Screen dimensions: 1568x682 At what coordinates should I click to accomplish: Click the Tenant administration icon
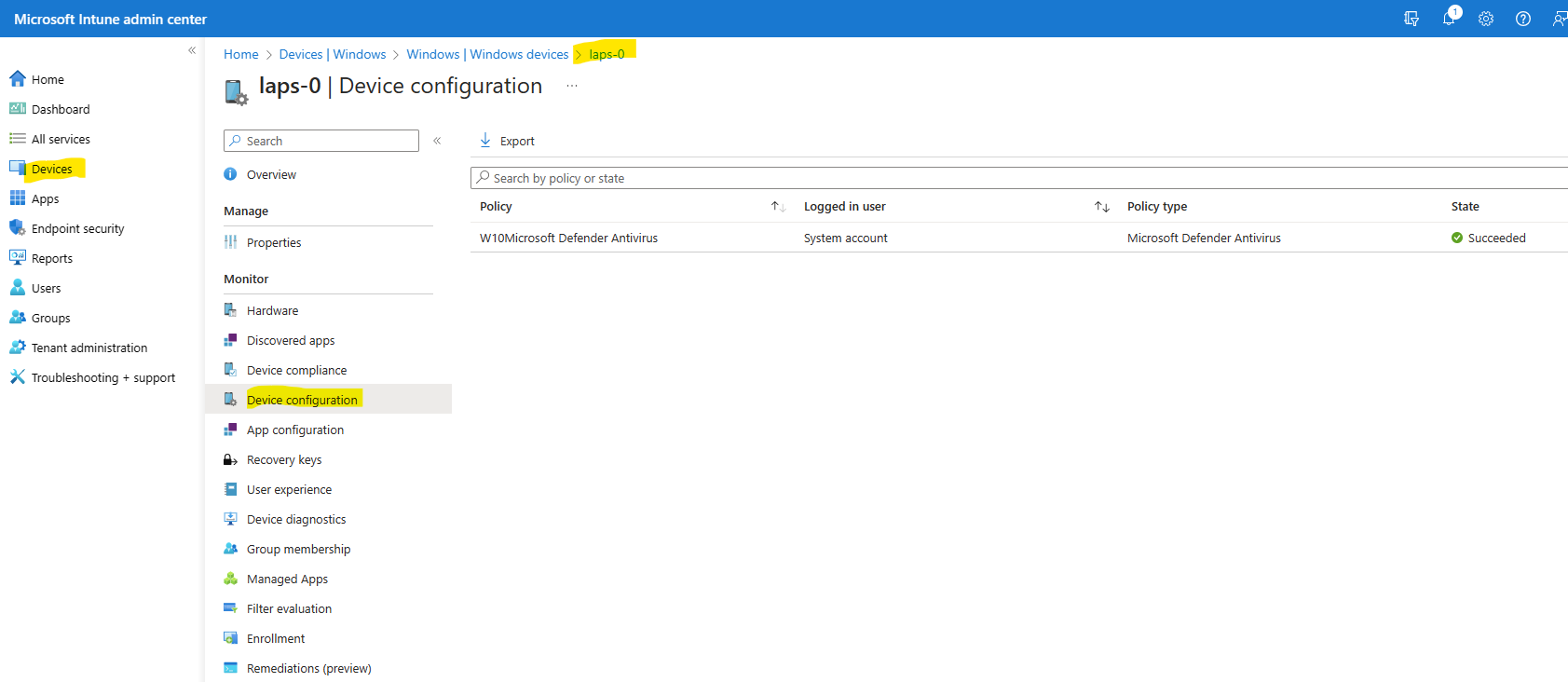pos(18,348)
